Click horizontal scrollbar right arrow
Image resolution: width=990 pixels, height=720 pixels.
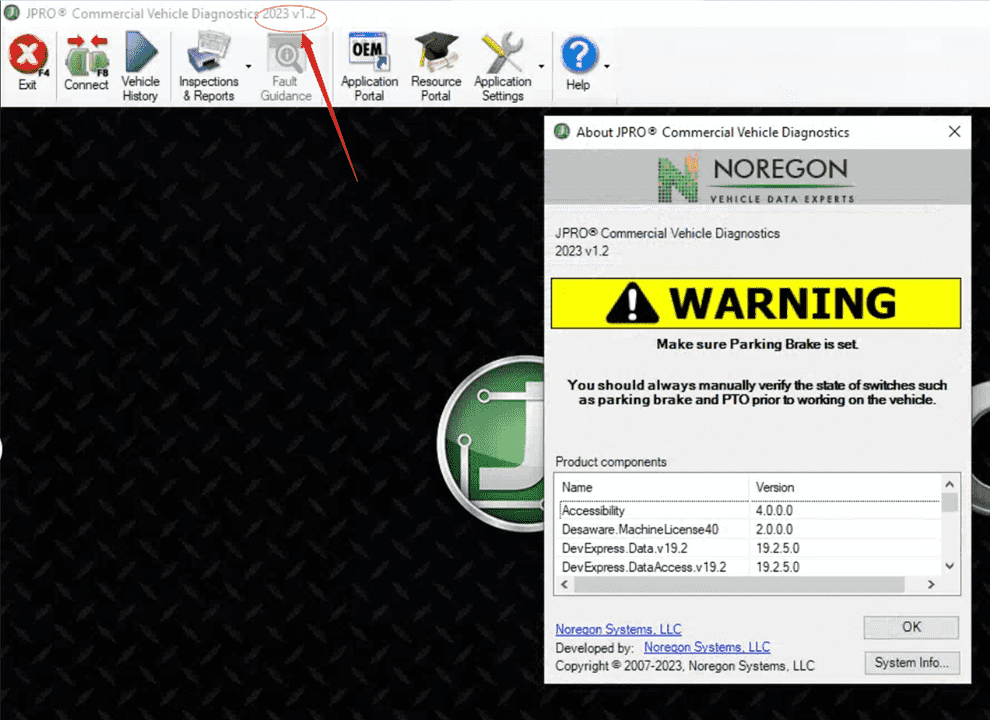click(x=931, y=585)
